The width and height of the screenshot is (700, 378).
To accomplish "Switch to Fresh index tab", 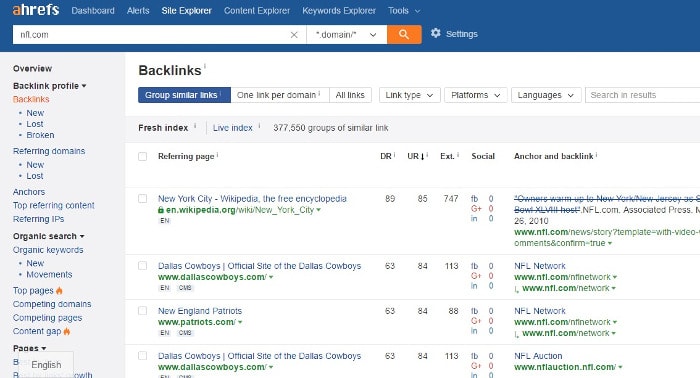I will 163,128.
